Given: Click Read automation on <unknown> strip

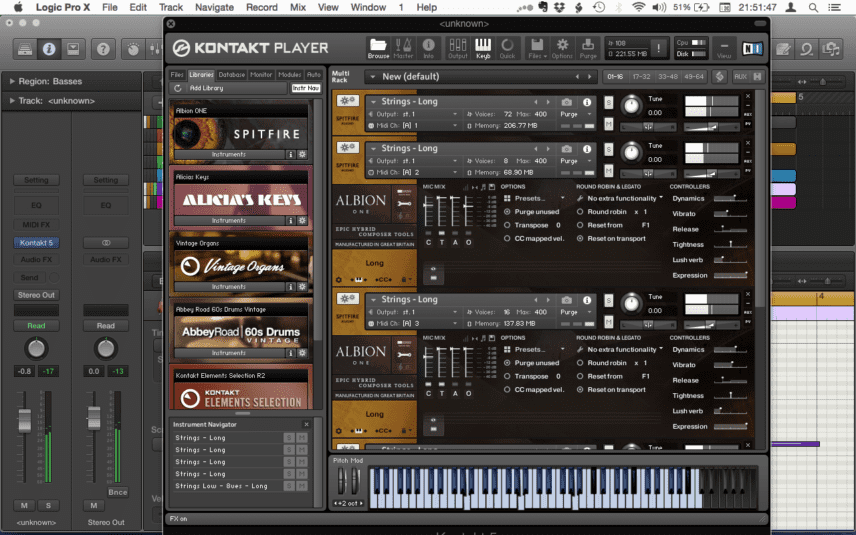Looking at the screenshot, I should point(36,325).
